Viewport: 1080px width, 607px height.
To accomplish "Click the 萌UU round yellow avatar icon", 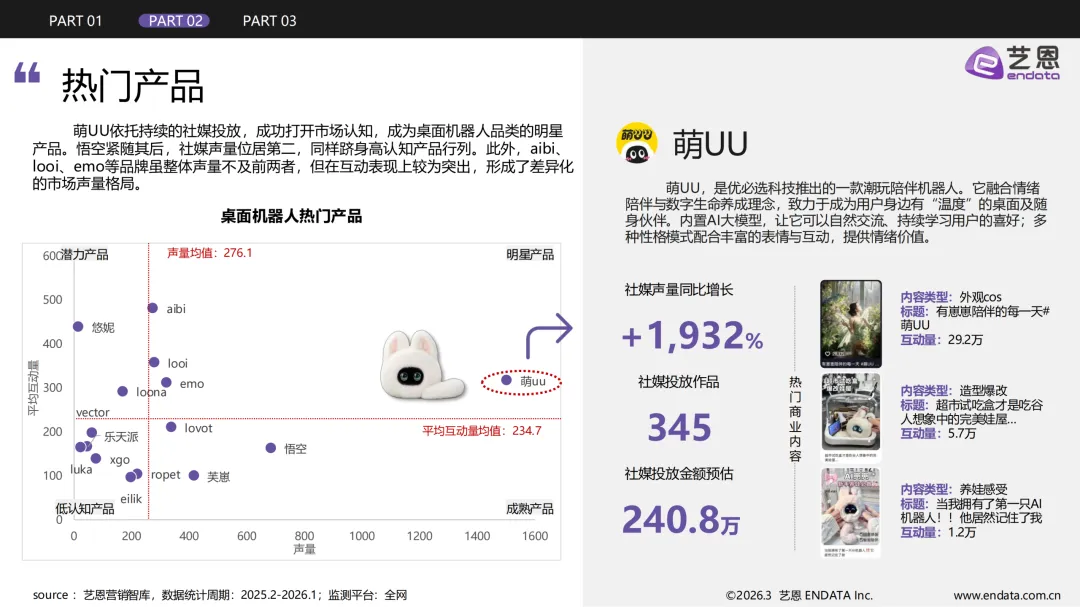I will [636, 143].
